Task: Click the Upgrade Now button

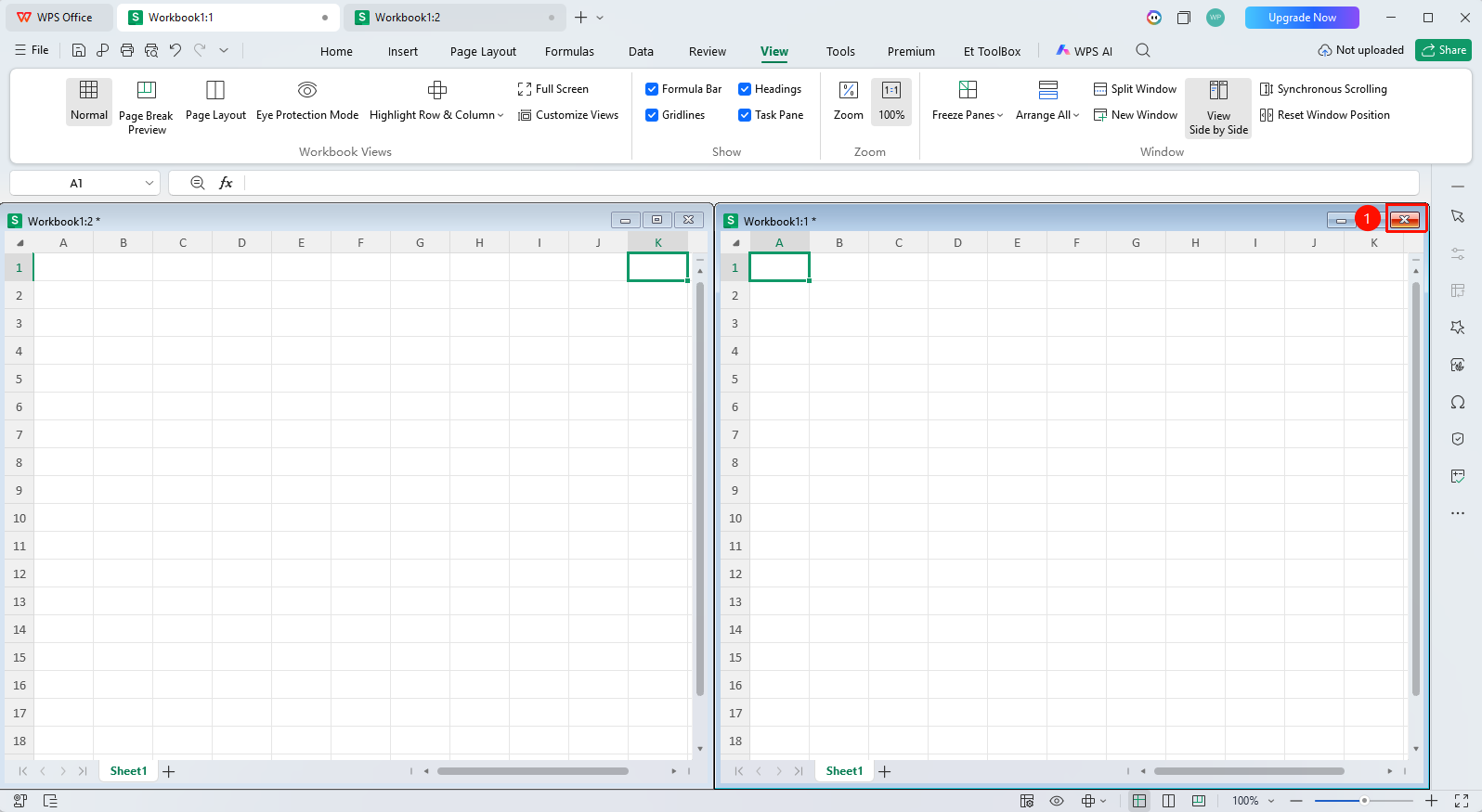Action: [x=1302, y=18]
